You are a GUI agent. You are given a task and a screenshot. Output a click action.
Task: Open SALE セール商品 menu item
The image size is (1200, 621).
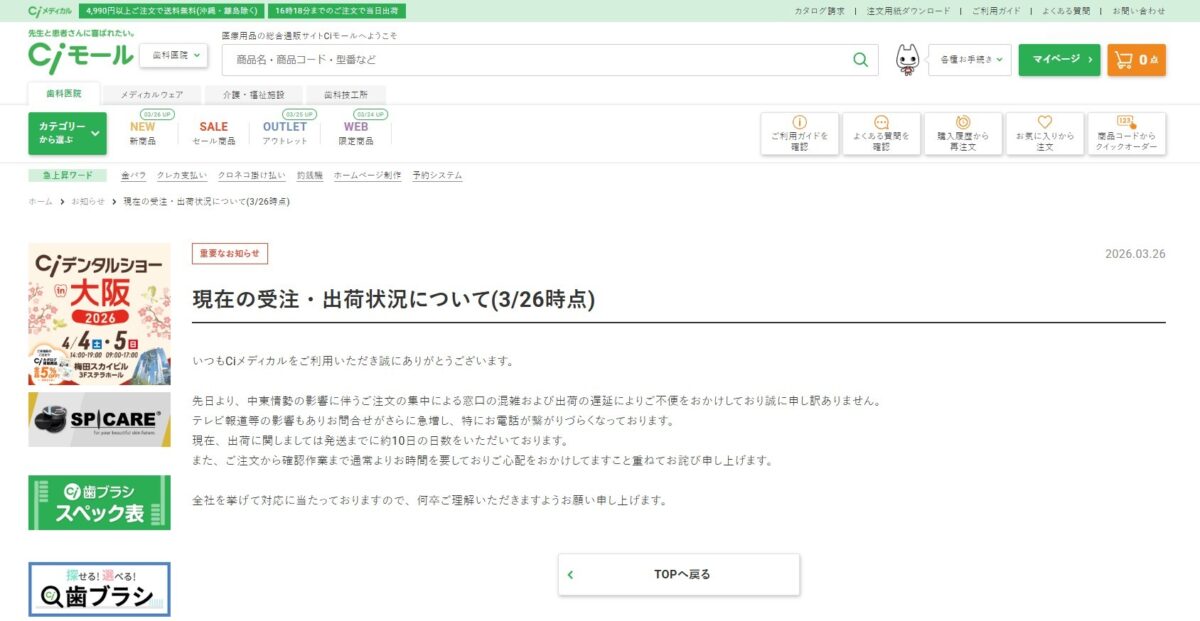[x=214, y=133]
